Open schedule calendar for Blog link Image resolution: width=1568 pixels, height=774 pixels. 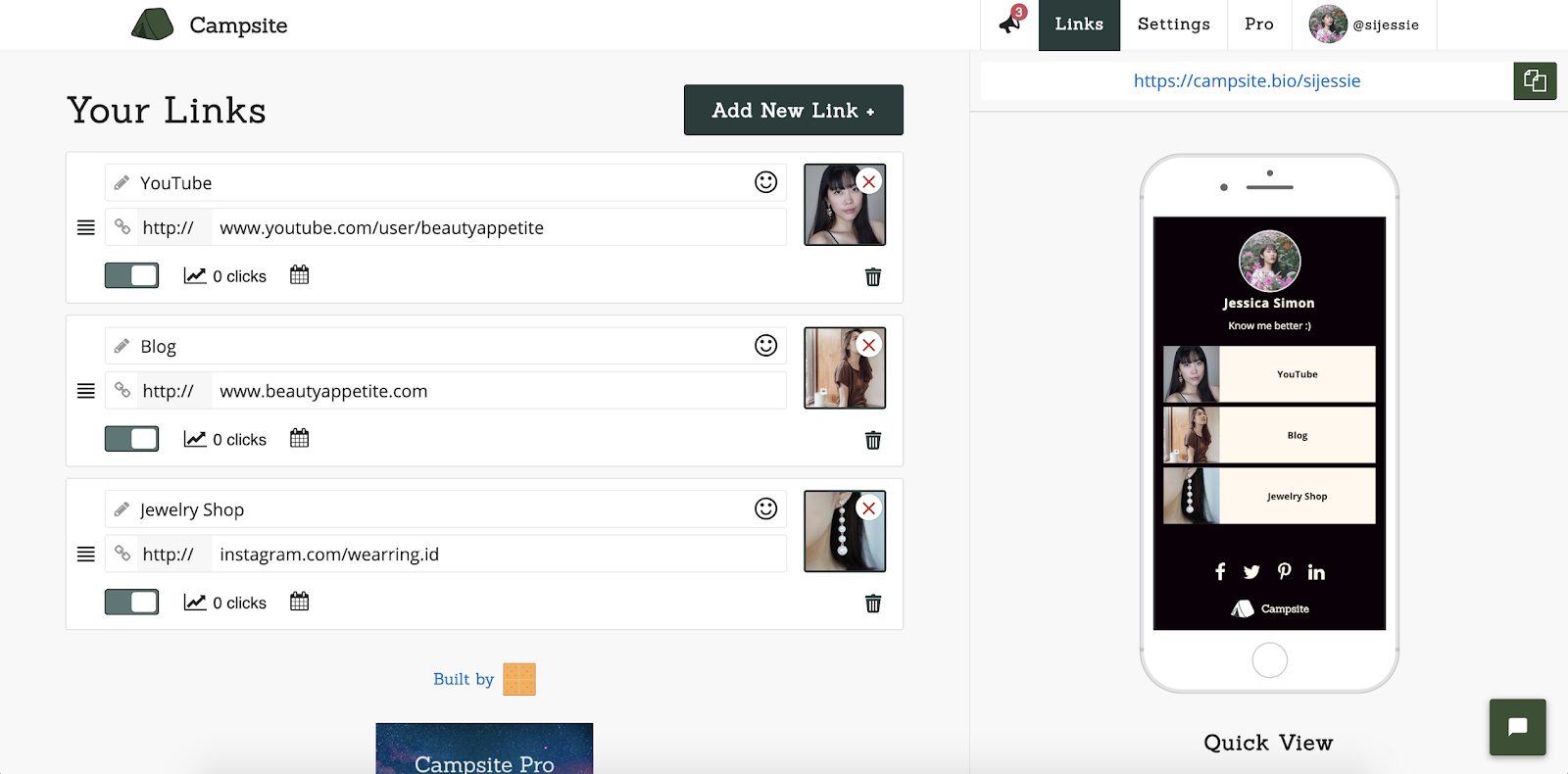(x=300, y=439)
